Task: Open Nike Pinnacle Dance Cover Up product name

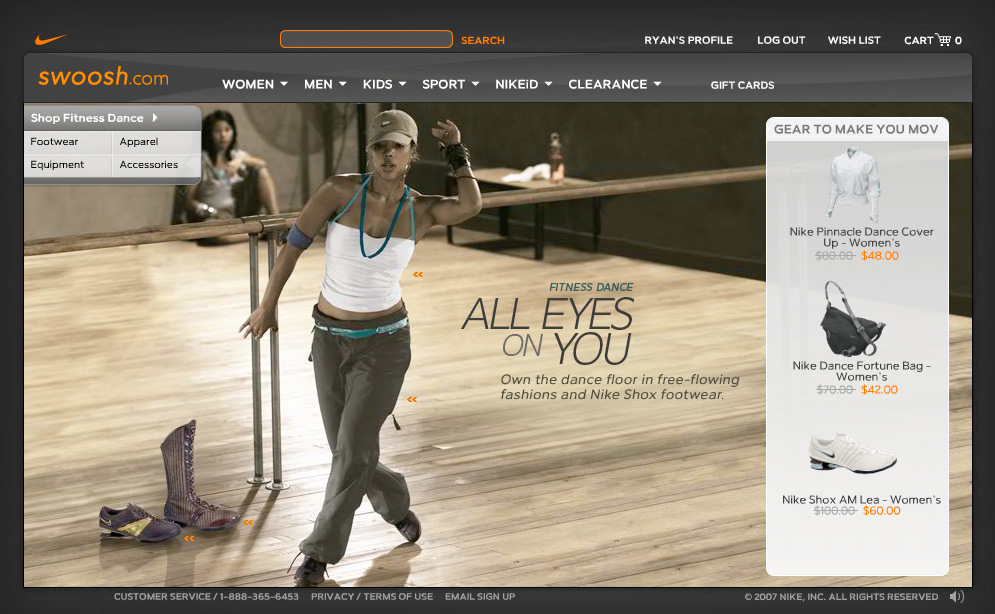Action: click(x=861, y=237)
